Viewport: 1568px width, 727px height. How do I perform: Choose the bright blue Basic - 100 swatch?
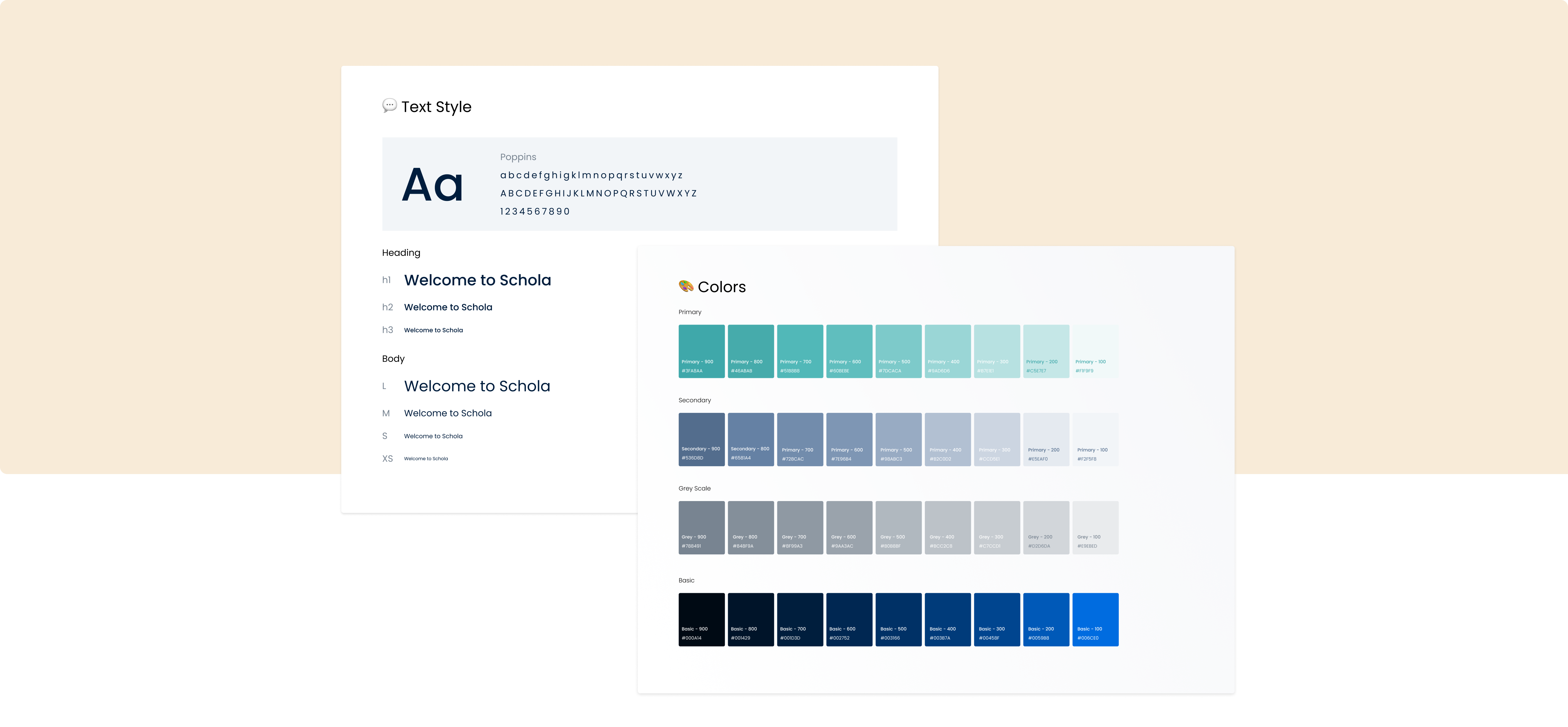pos(1096,619)
